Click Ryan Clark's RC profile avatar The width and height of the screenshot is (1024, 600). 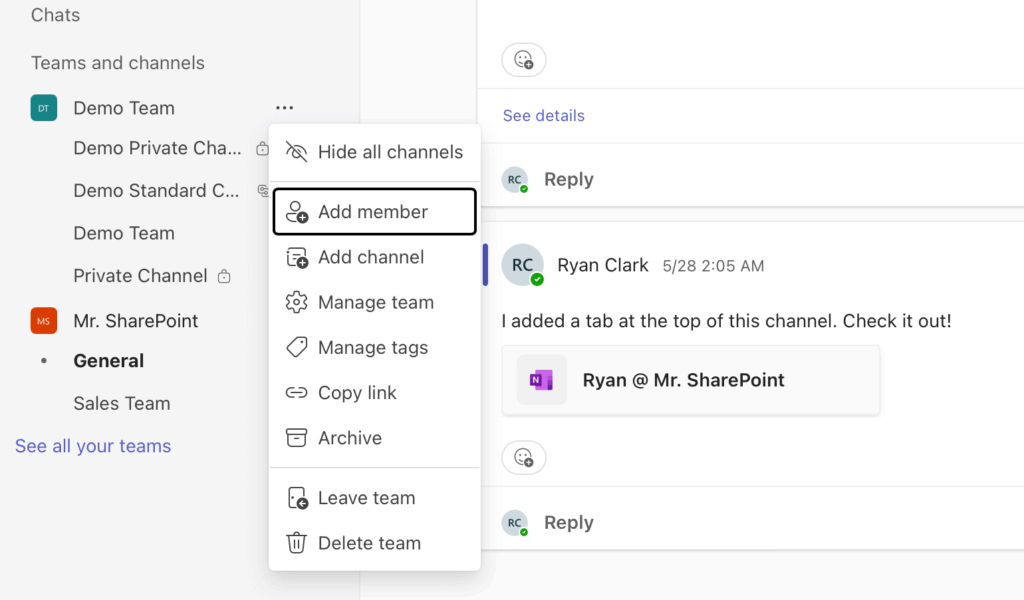(522, 265)
